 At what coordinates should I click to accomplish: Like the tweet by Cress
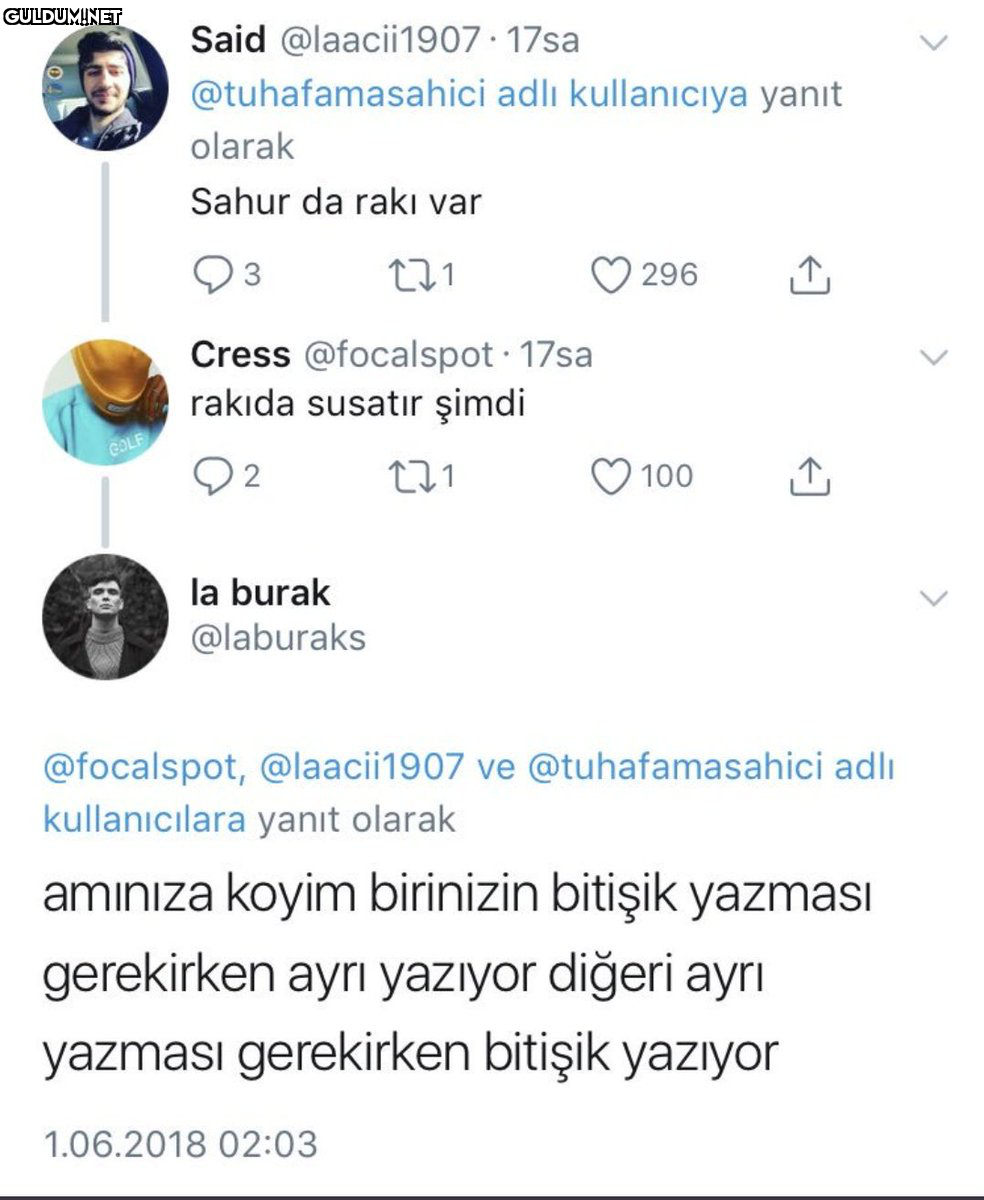click(x=612, y=476)
